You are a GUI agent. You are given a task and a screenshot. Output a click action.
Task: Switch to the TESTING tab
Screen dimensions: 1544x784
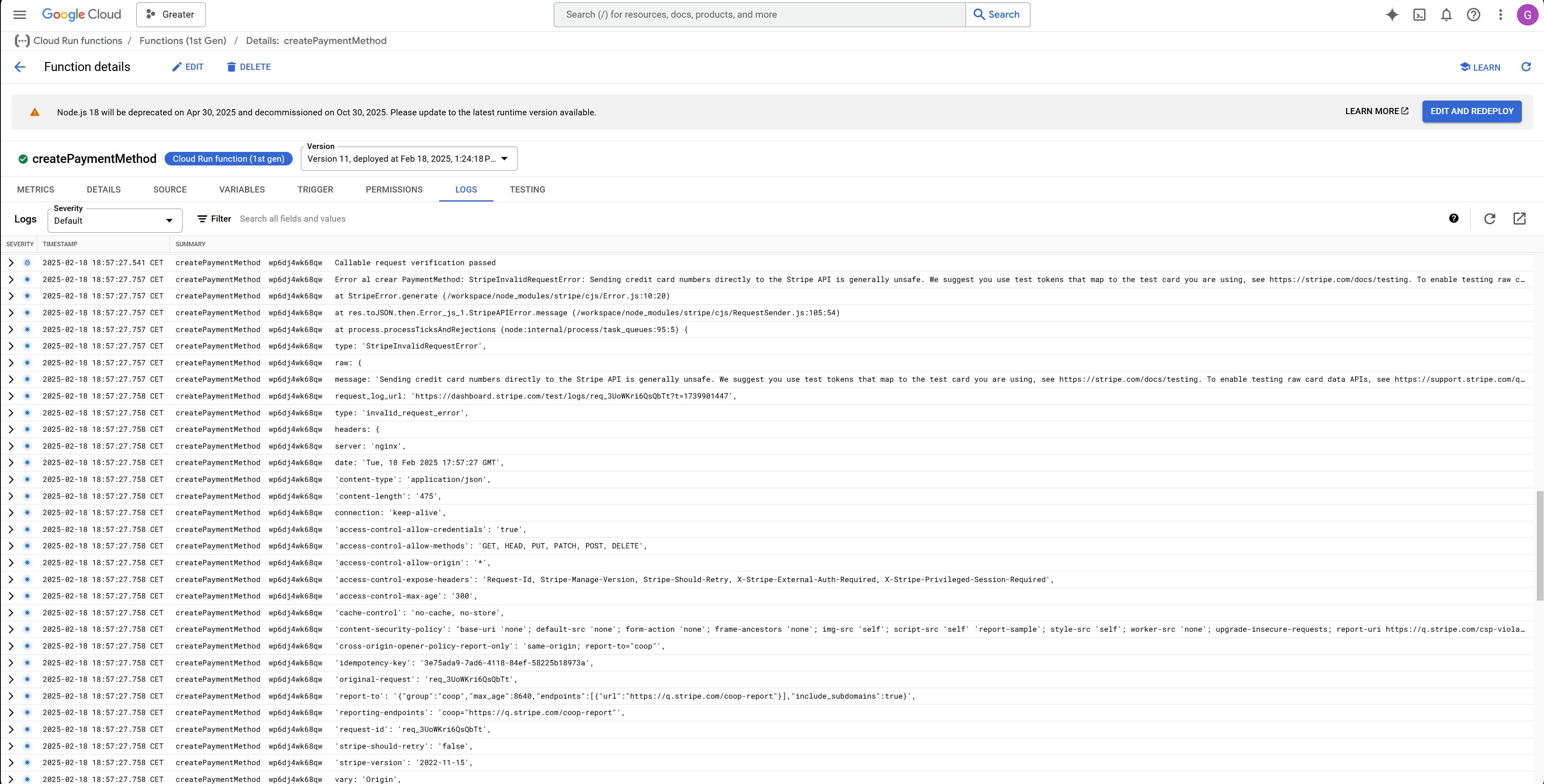527,189
